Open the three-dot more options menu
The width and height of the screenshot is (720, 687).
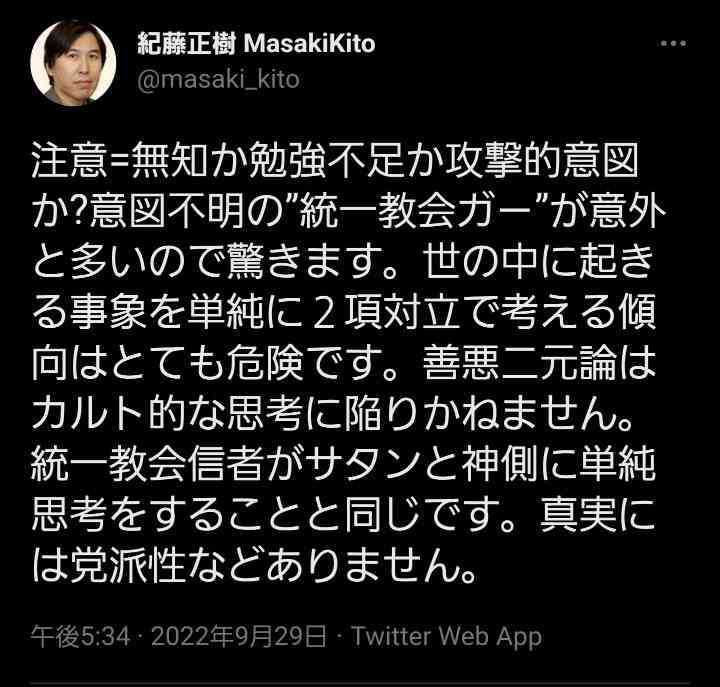(673, 44)
